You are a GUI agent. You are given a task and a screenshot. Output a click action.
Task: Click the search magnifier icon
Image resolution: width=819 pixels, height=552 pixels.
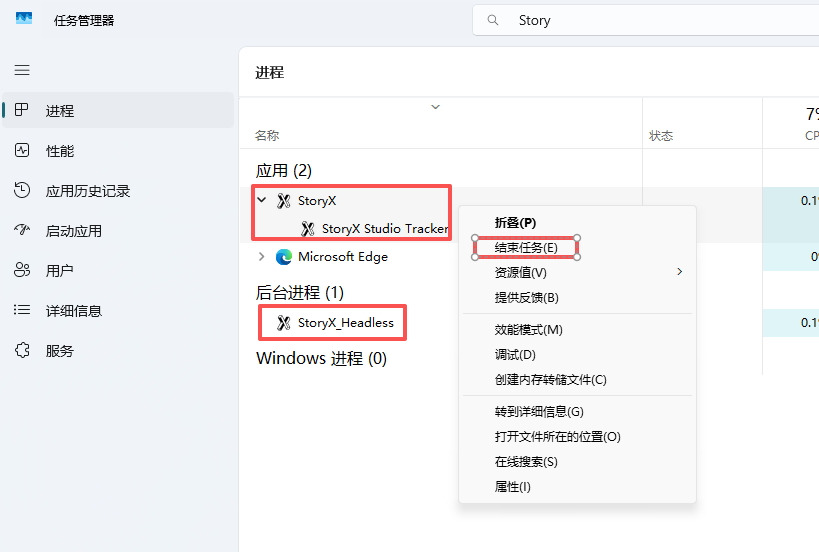coord(493,20)
